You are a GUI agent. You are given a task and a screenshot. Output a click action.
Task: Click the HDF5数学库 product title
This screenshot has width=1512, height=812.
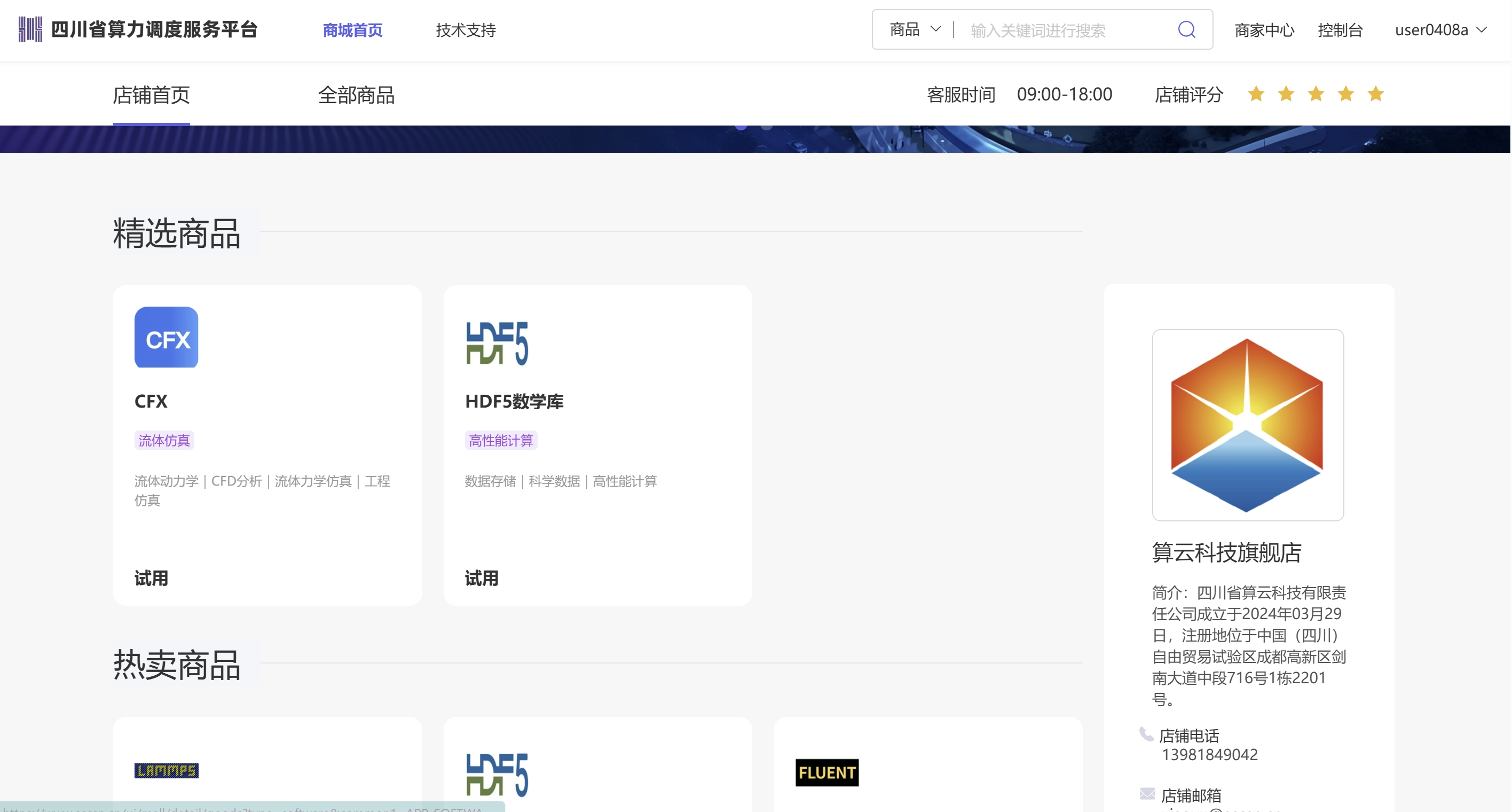click(x=514, y=401)
